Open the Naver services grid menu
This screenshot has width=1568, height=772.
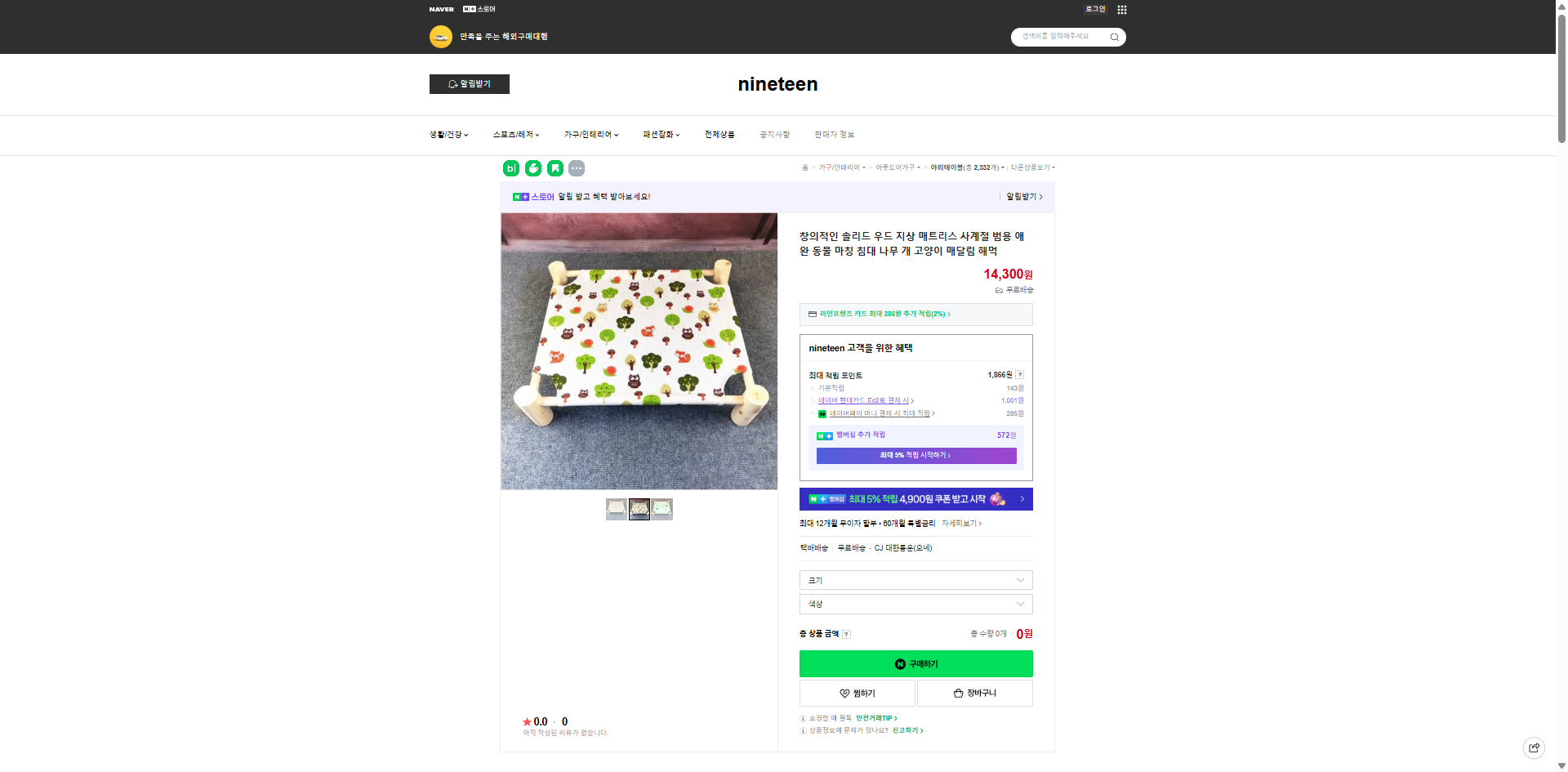[1122, 9]
